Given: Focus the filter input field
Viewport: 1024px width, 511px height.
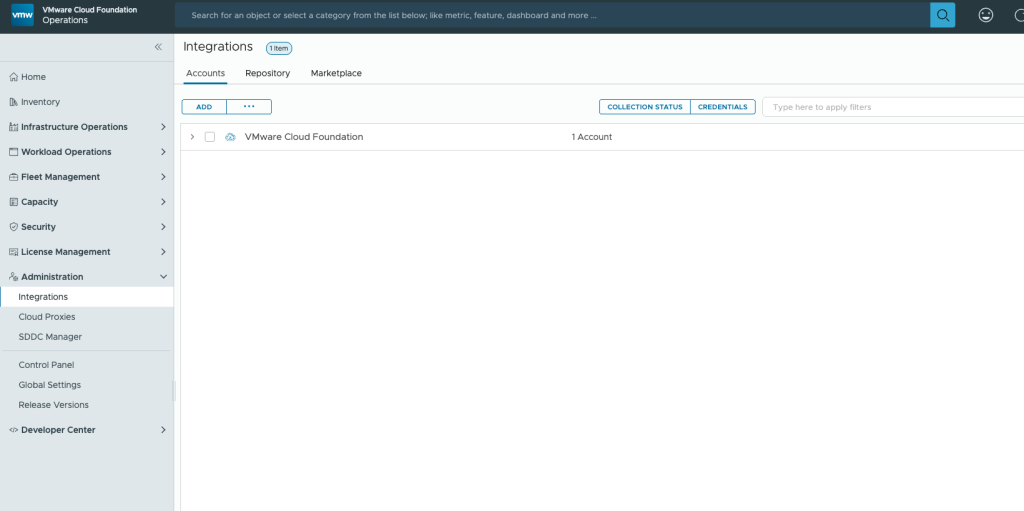Looking at the screenshot, I should [x=890, y=107].
